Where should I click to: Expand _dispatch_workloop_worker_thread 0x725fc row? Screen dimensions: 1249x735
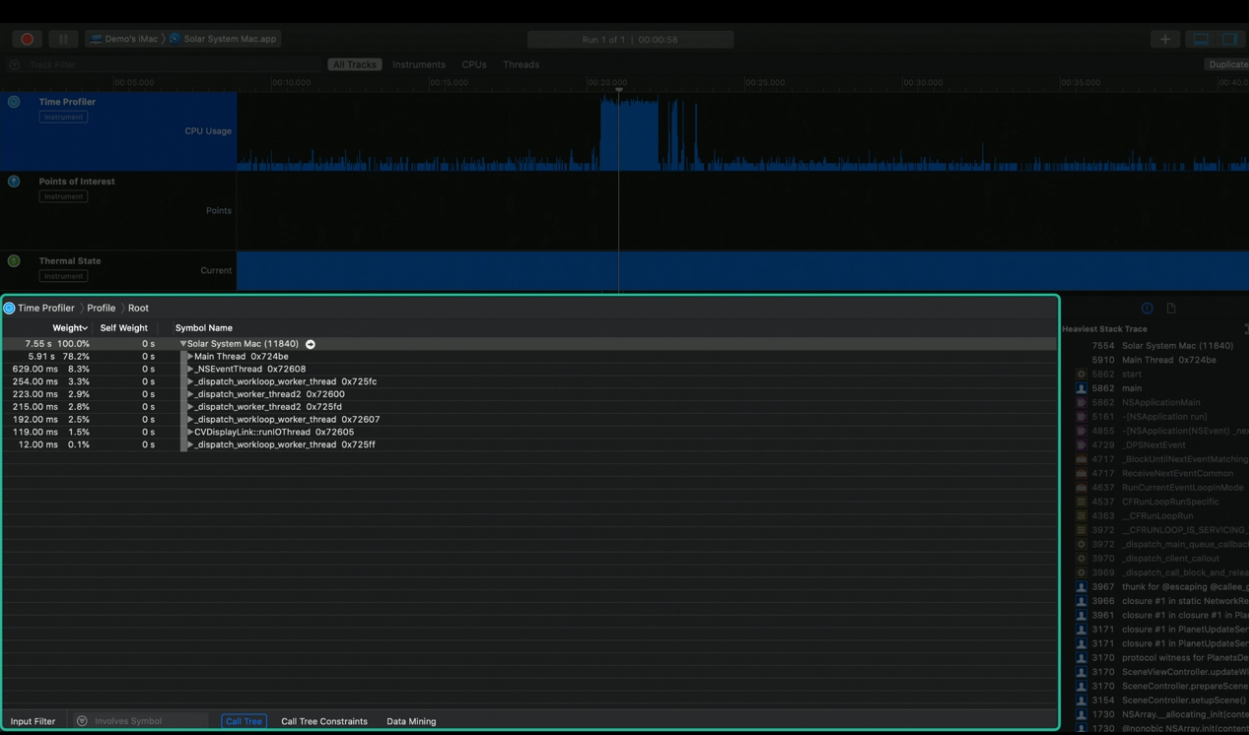(x=190, y=382)
